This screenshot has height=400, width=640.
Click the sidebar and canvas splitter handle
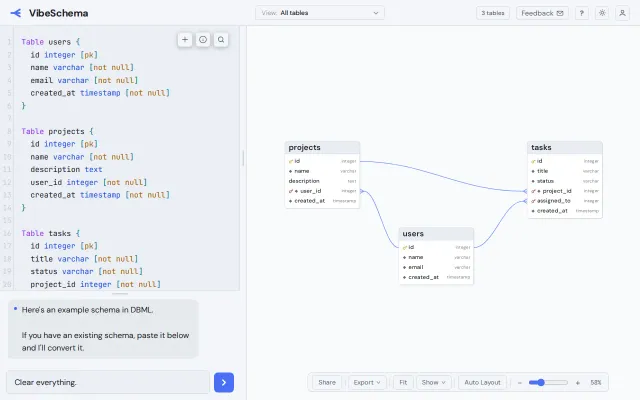pos(243,158)
